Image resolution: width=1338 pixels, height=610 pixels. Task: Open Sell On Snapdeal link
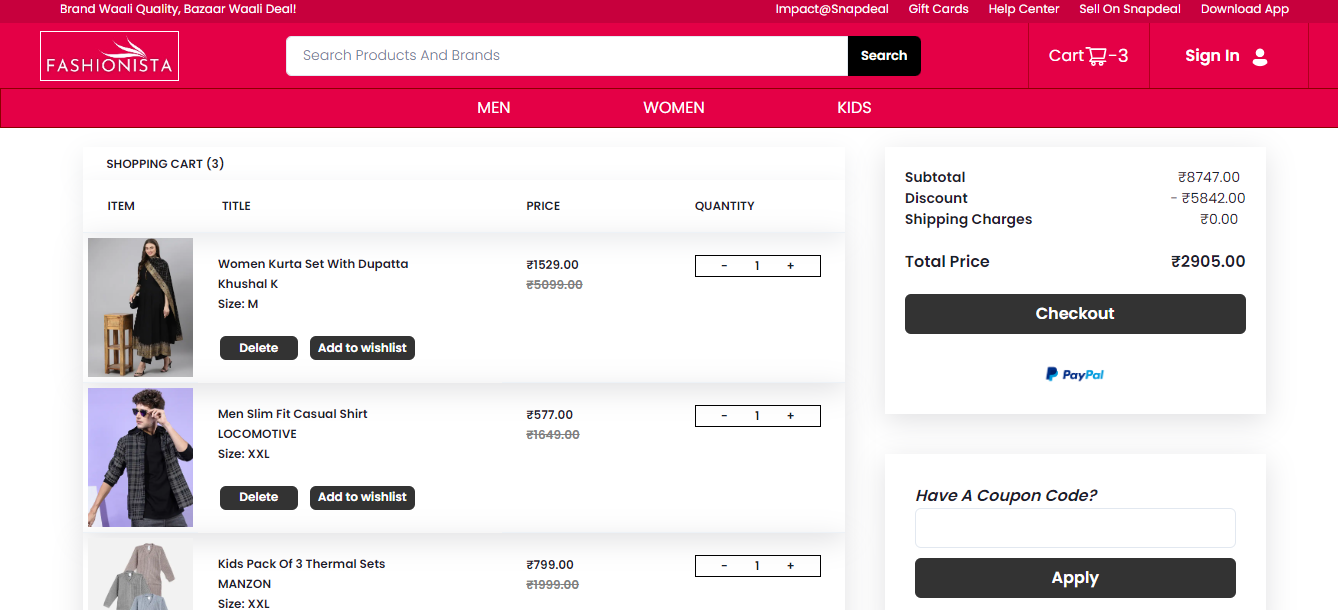[1130, 9]
